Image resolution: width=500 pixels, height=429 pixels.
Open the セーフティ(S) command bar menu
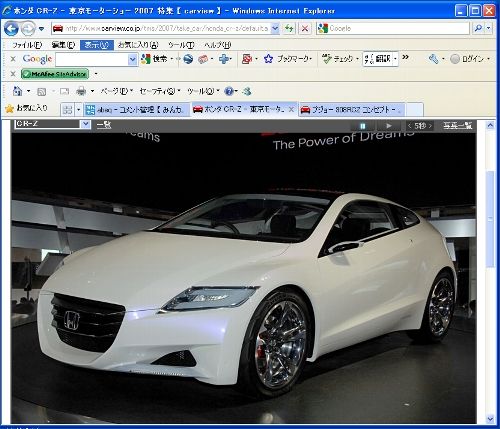[x=160, y=91]
